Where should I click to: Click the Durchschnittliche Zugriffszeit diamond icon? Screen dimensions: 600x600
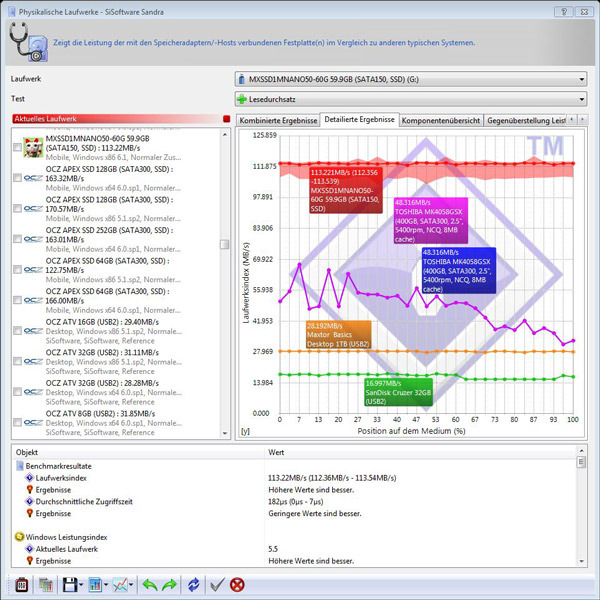pos(29,501)
